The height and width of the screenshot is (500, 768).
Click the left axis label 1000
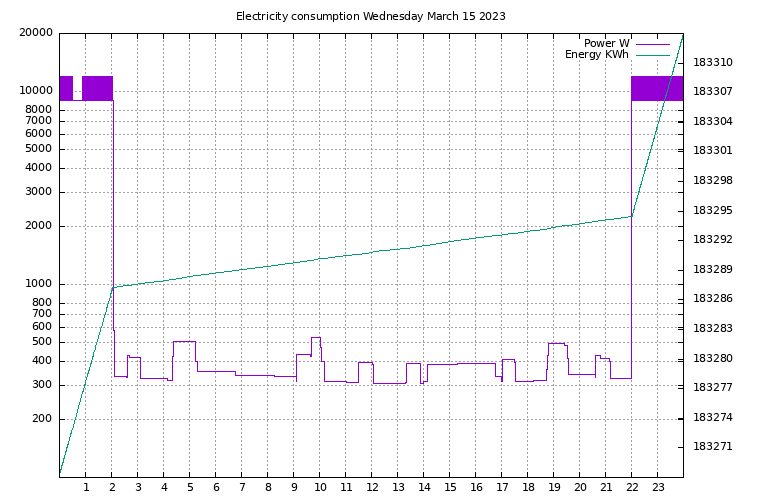tap(39, 284)
